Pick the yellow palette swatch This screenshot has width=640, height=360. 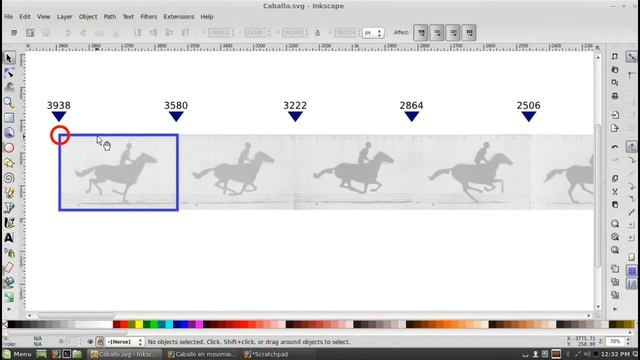139,324
